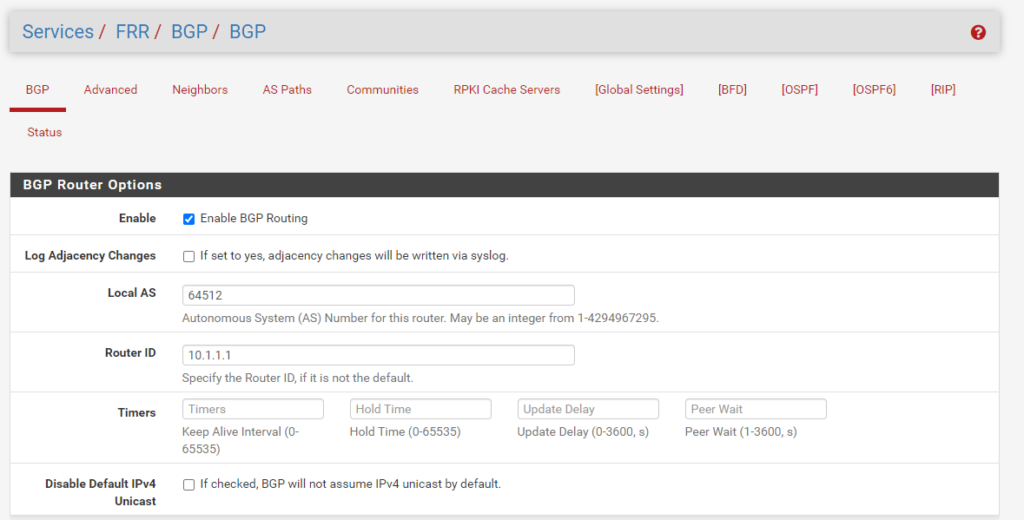Open the [OSPF] tab
This screenshot has height=520, width=1024.
(x=799, y=90)
